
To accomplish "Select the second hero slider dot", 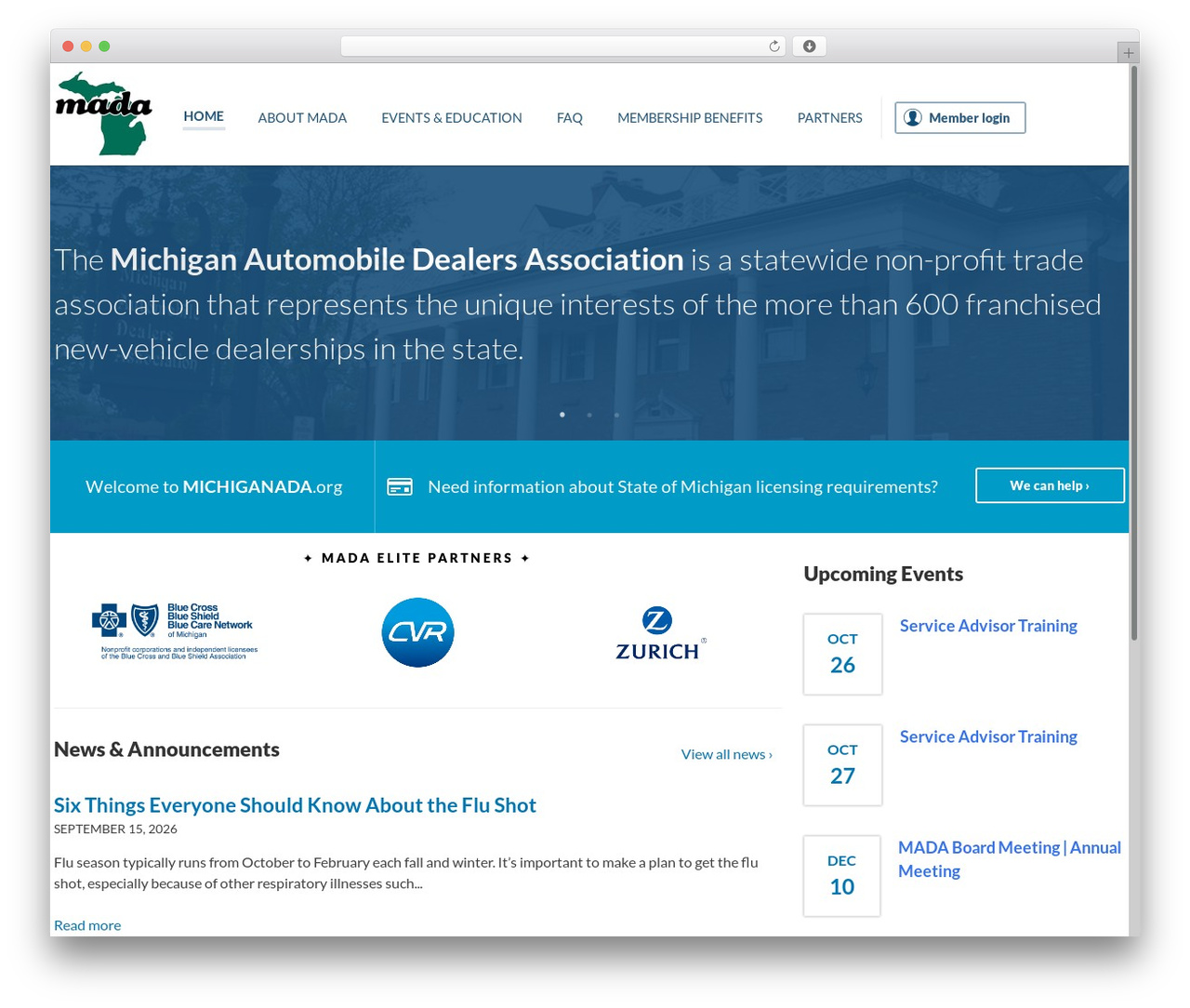I will click(x=589, y=415).
